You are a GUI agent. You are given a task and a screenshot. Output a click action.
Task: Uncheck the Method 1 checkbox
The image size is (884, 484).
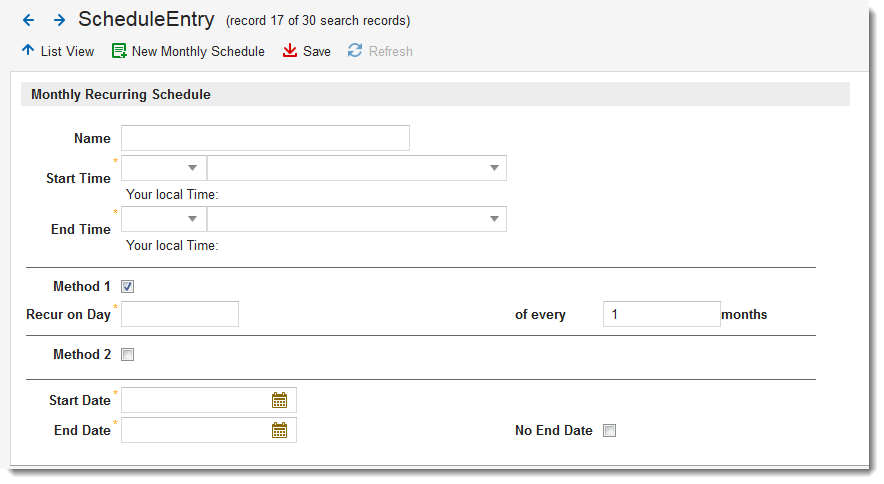(127, 287)
